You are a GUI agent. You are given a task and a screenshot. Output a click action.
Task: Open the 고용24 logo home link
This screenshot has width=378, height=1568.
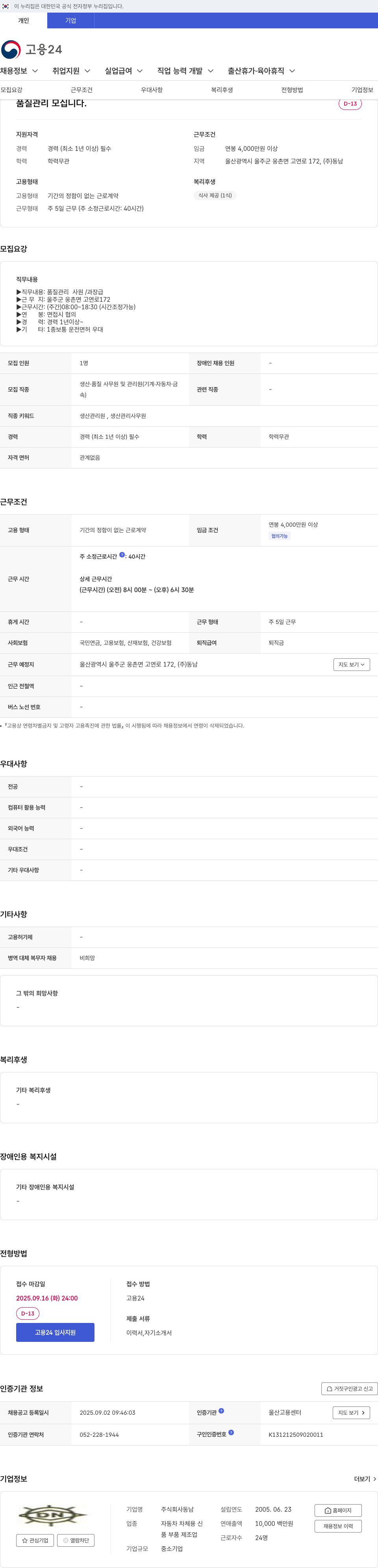coord(31,49)
